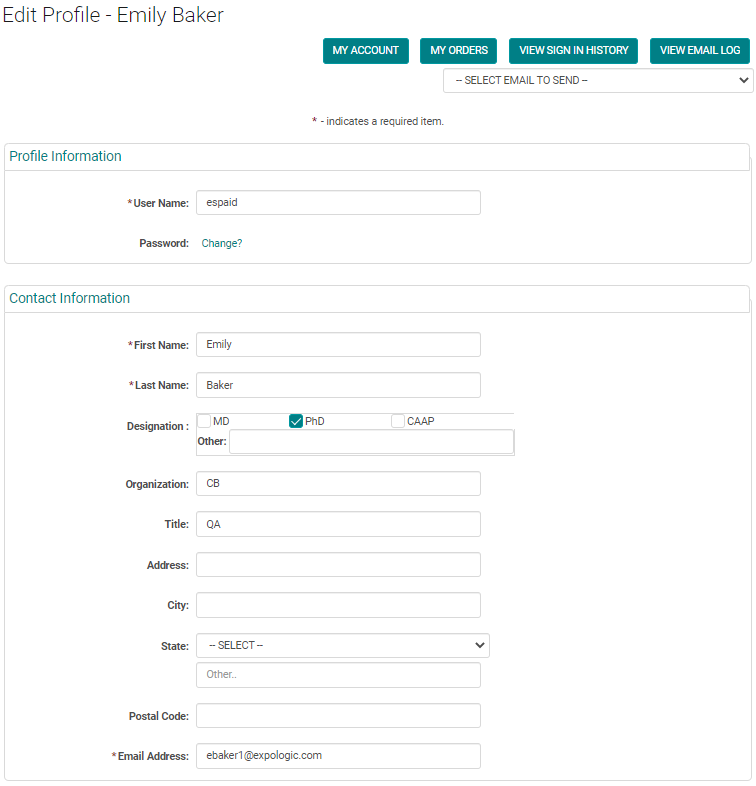Focus the User Name field
756x786 pixels.
338,203
